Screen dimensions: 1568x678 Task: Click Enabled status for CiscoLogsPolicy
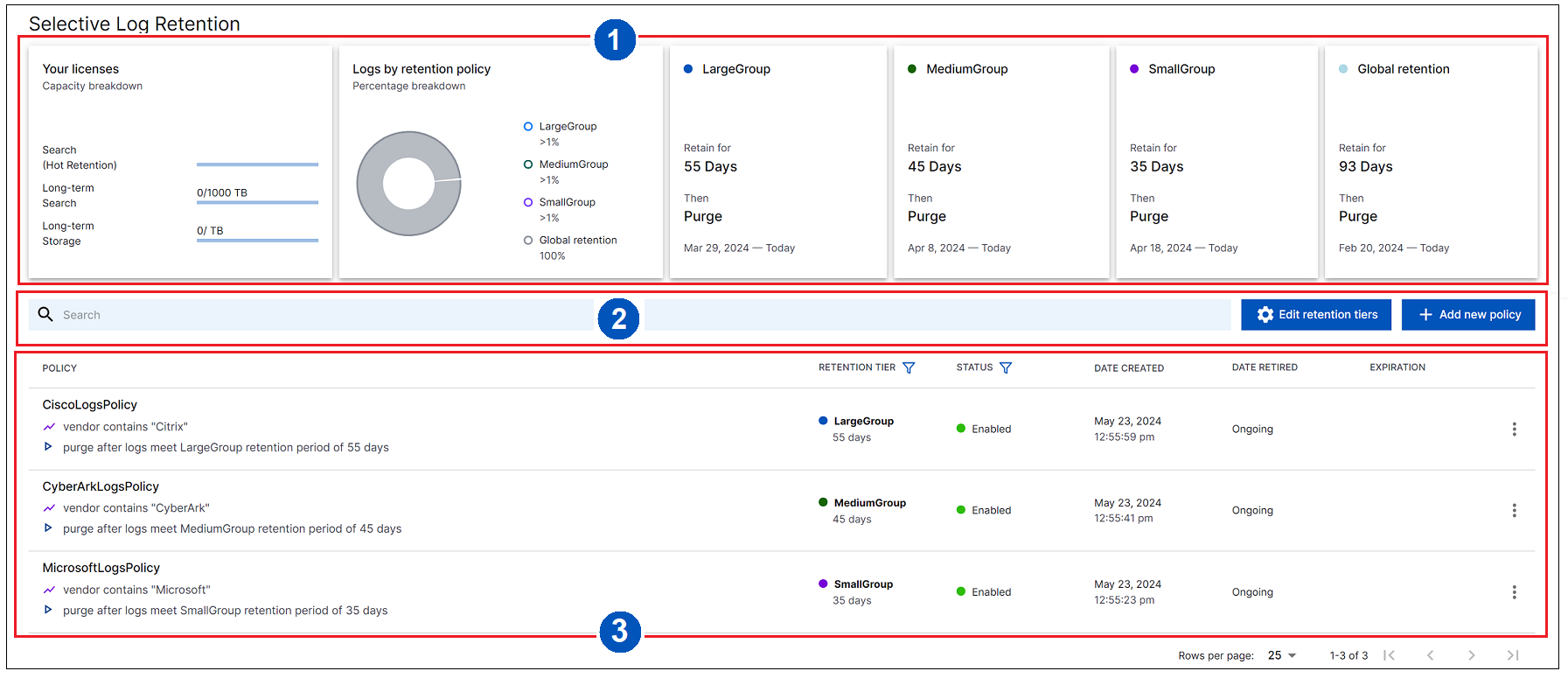tap(984, 430)
